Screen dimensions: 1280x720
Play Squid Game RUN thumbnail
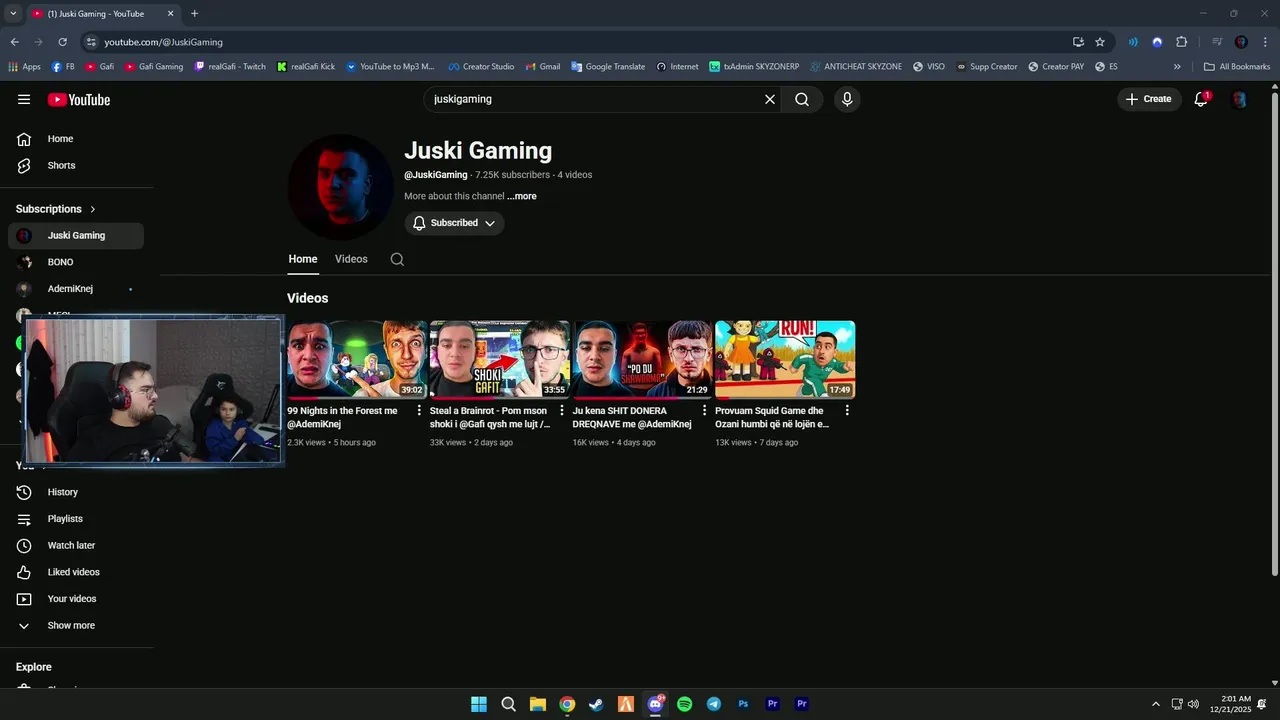click(785, 359)
